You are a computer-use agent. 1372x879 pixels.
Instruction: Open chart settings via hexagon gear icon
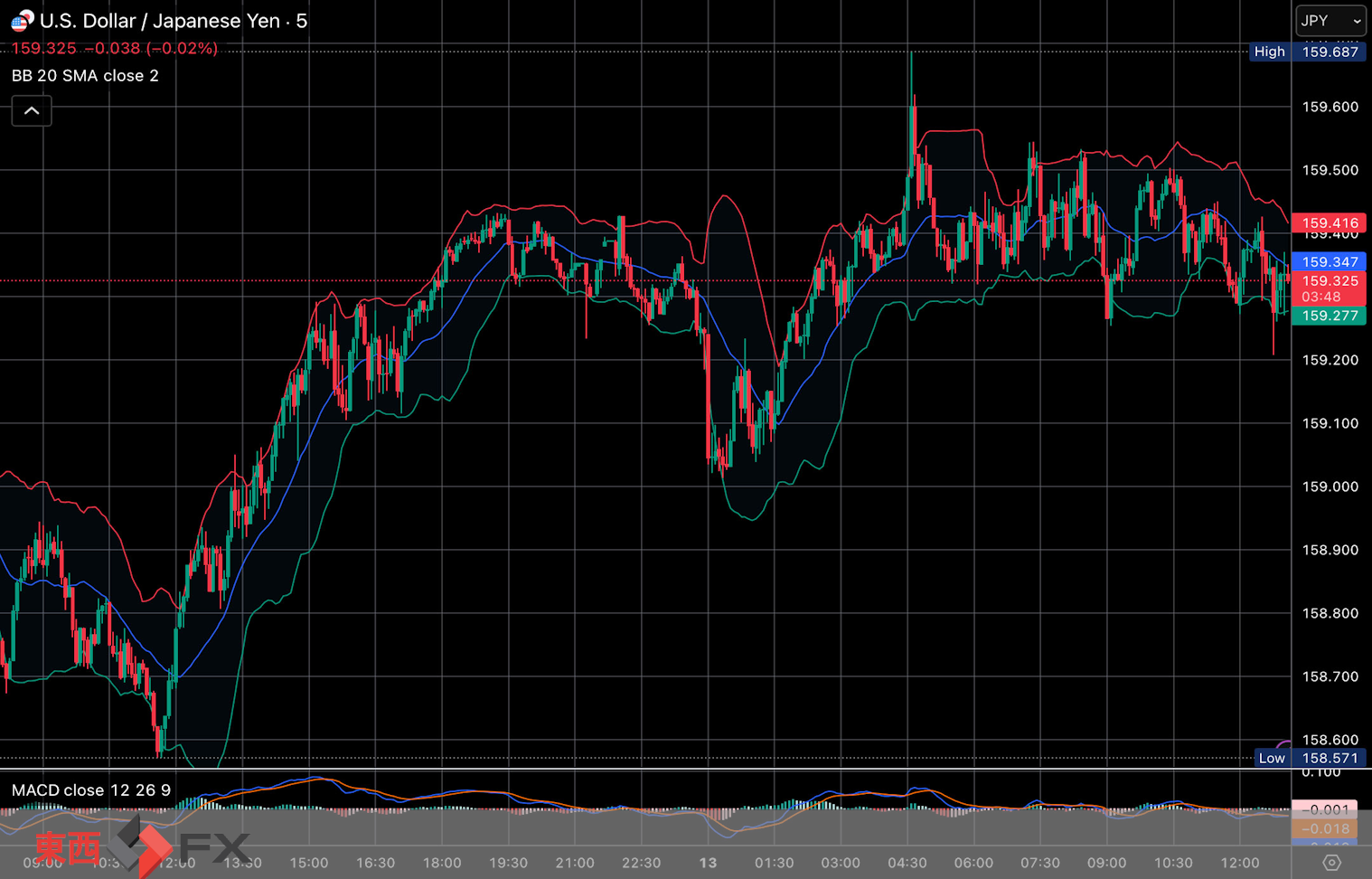point(1331,863)
